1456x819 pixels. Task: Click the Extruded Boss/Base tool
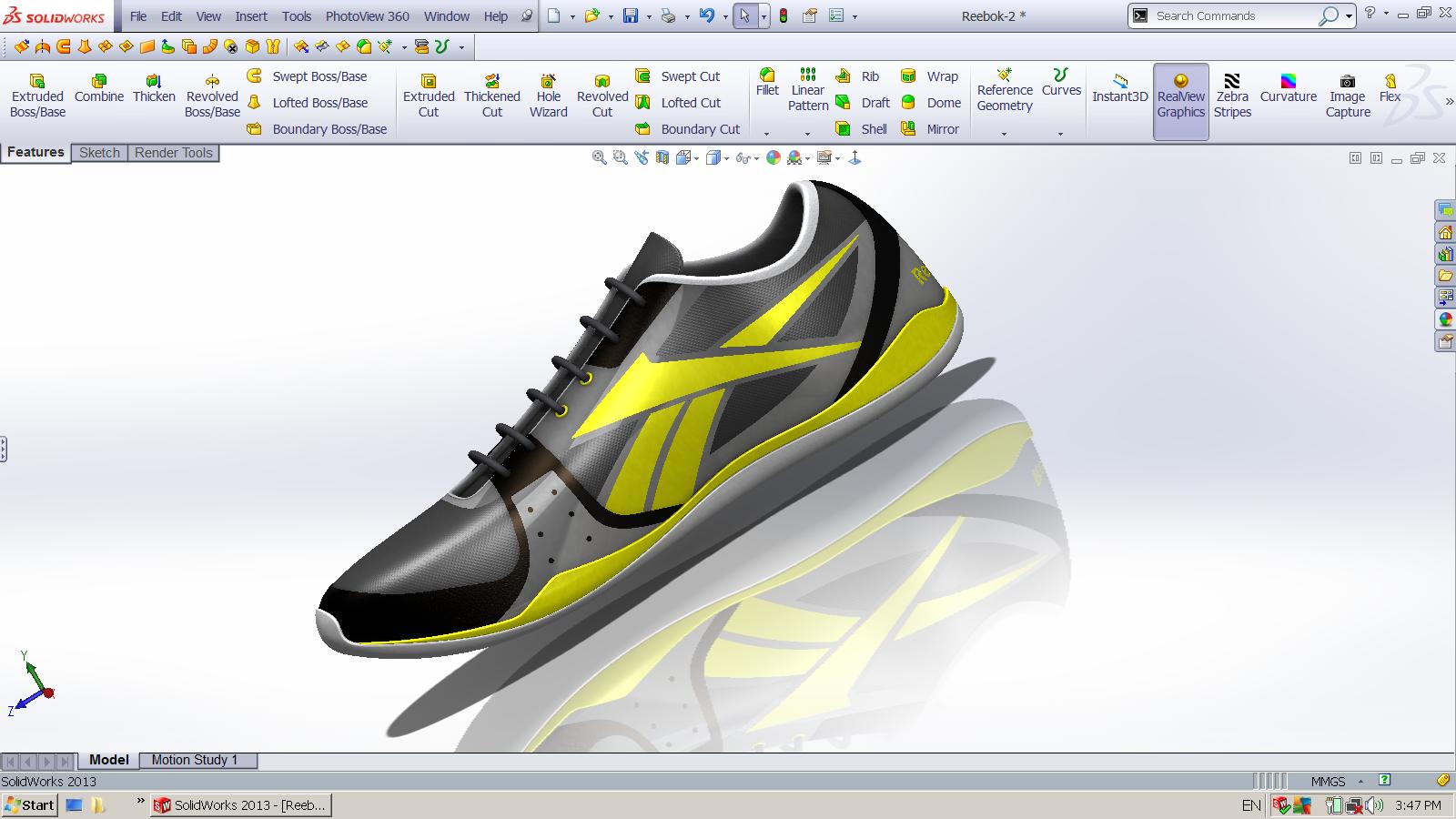click(37, 96)
